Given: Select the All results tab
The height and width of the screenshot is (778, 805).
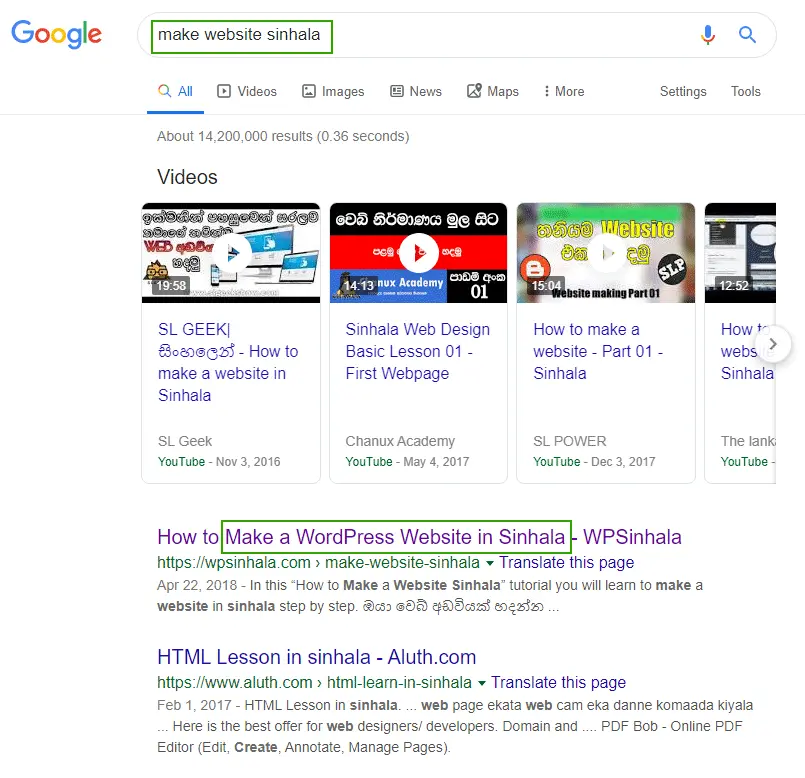Looking at the screenshot, I should click(175, 91).
